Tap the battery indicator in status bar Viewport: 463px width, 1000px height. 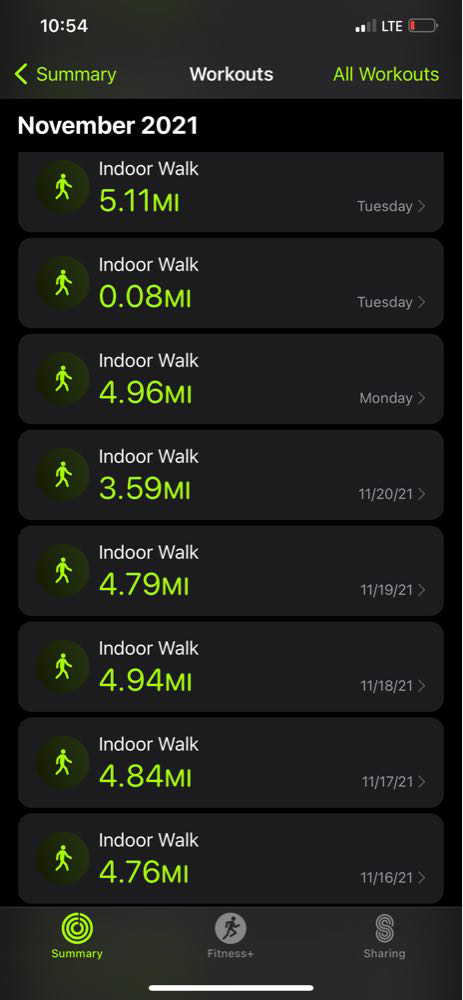(x=423, y=26)
